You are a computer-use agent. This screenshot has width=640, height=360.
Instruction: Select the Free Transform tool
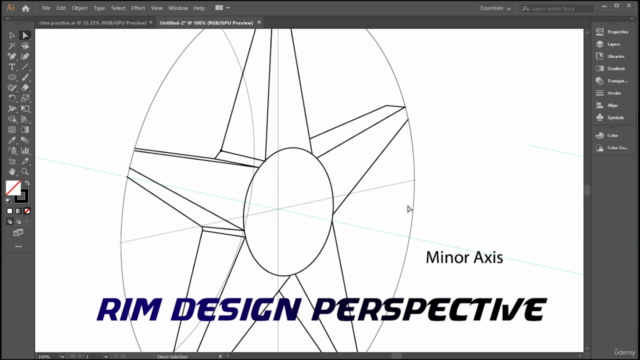tap(25, 109)
